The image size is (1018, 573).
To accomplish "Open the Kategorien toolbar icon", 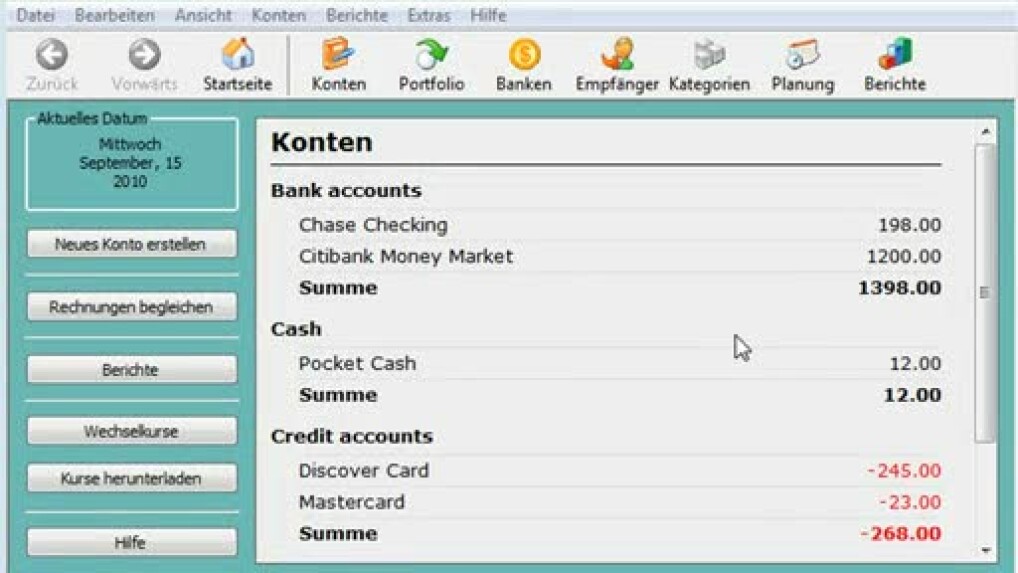I will (709, 56).
